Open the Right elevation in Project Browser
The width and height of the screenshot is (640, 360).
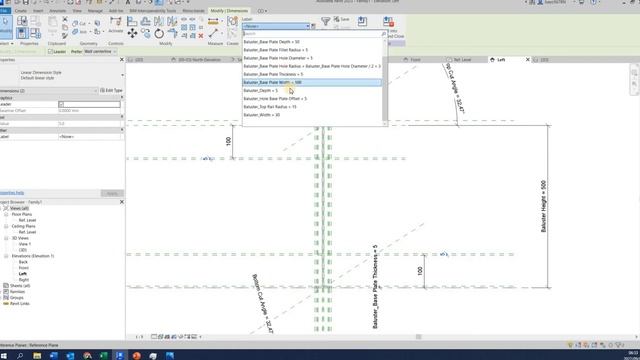point(24,280)
